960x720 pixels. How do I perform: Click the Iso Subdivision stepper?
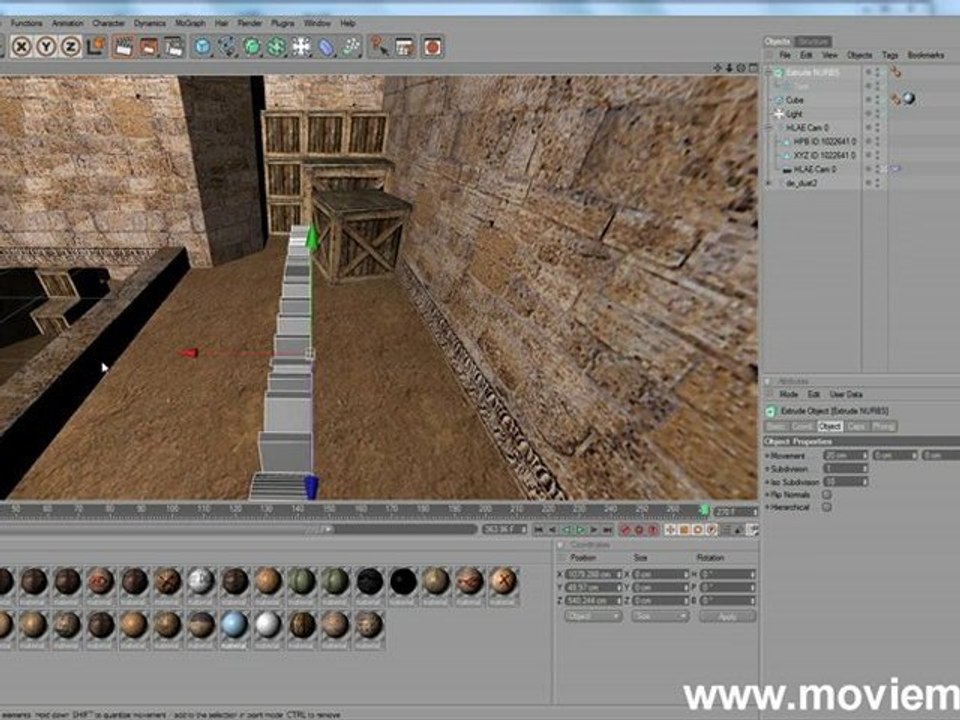pyautogui.click(x=864, y=482)
